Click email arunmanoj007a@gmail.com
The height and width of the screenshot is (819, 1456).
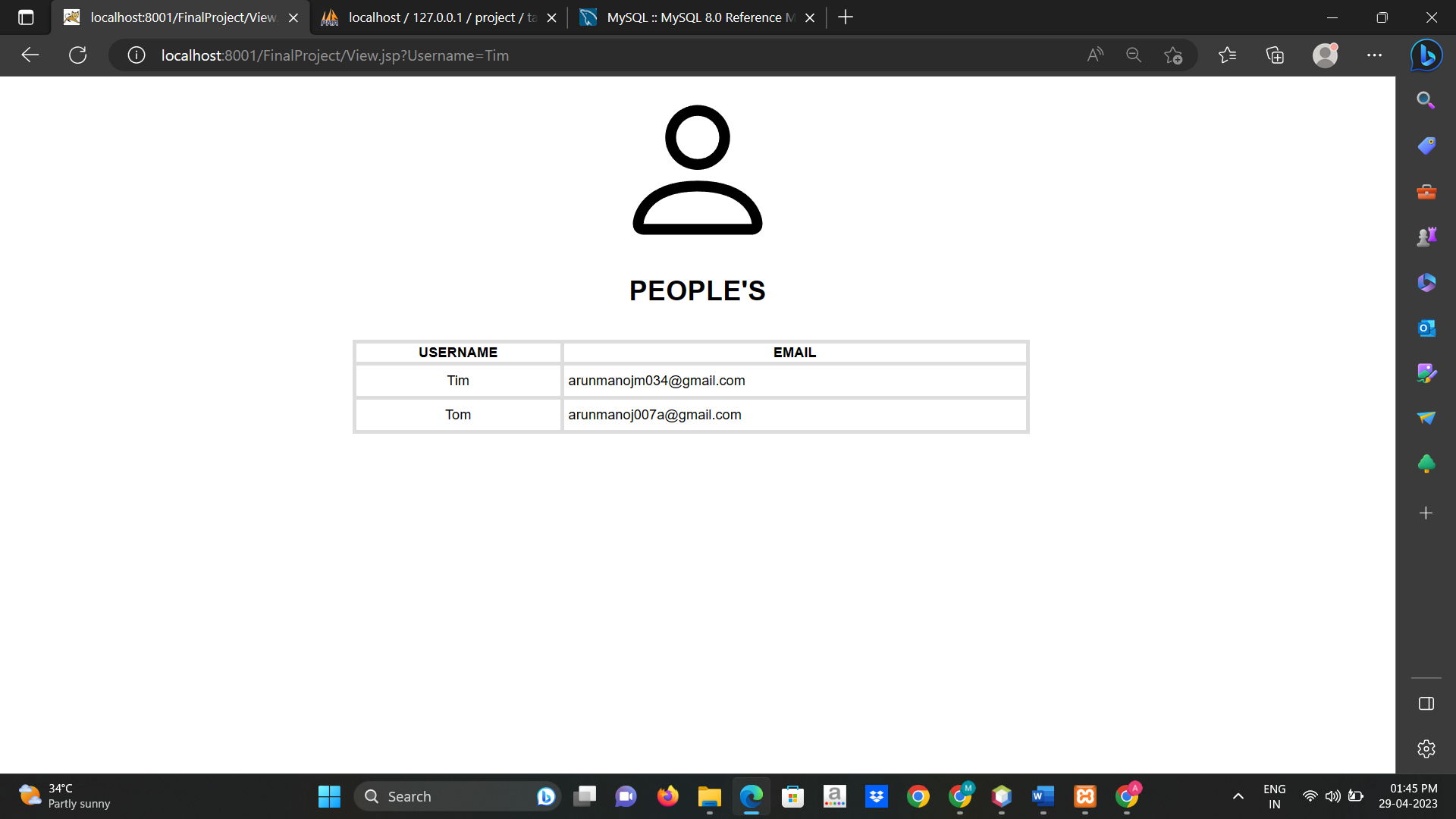[654, 415]
